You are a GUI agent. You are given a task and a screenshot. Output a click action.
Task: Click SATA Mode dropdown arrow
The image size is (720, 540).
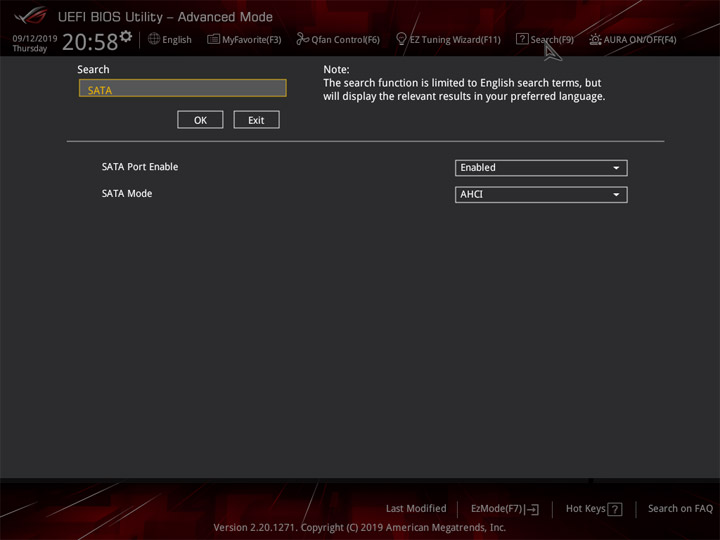click(x=616, y=195)
